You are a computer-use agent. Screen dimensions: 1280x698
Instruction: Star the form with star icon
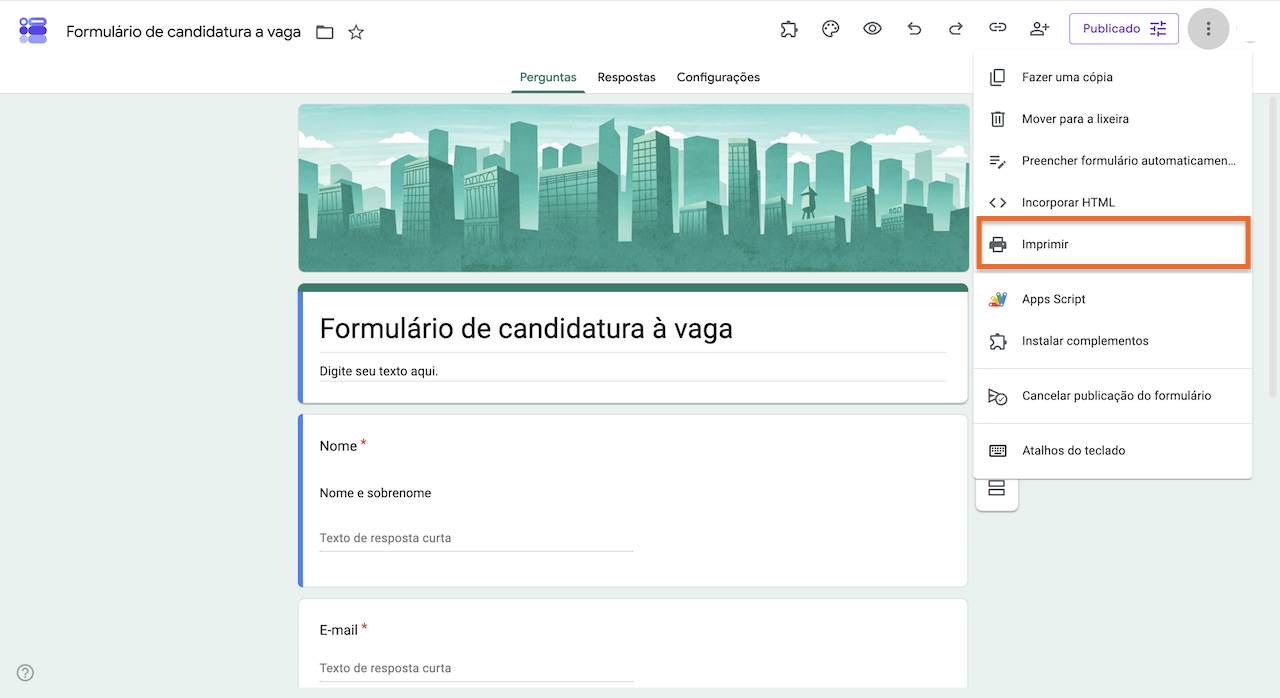click(x=356, y=32)
